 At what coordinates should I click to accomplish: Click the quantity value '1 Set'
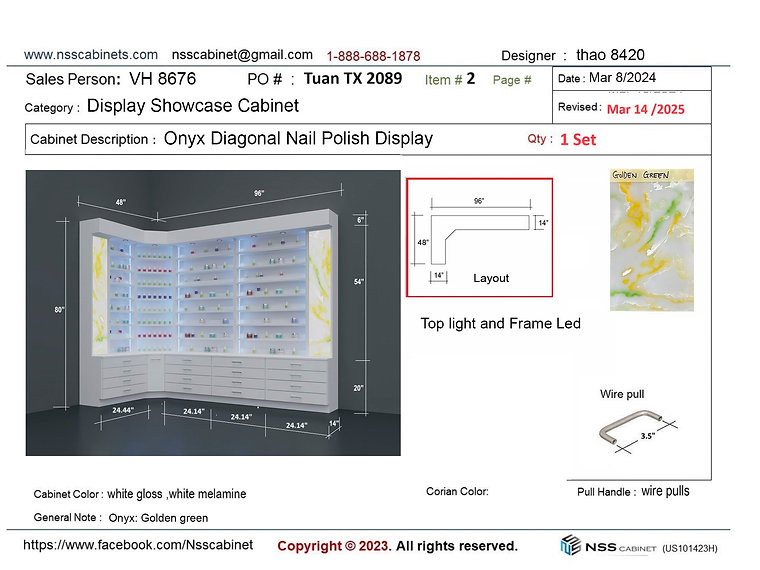(x=578, y=140)
